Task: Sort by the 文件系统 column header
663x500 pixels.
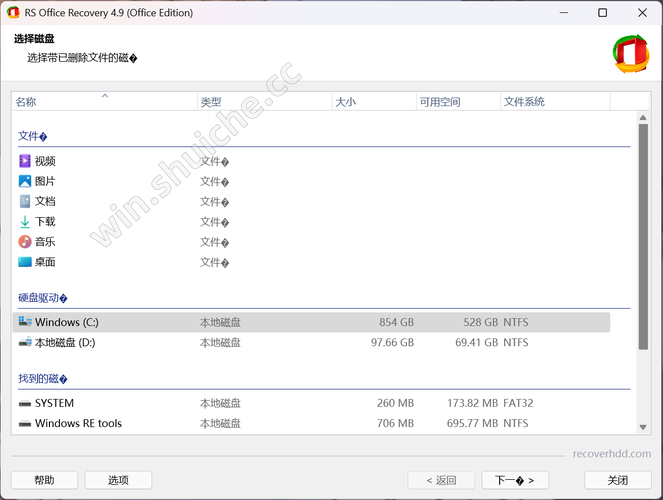Action: coord(555,101)
